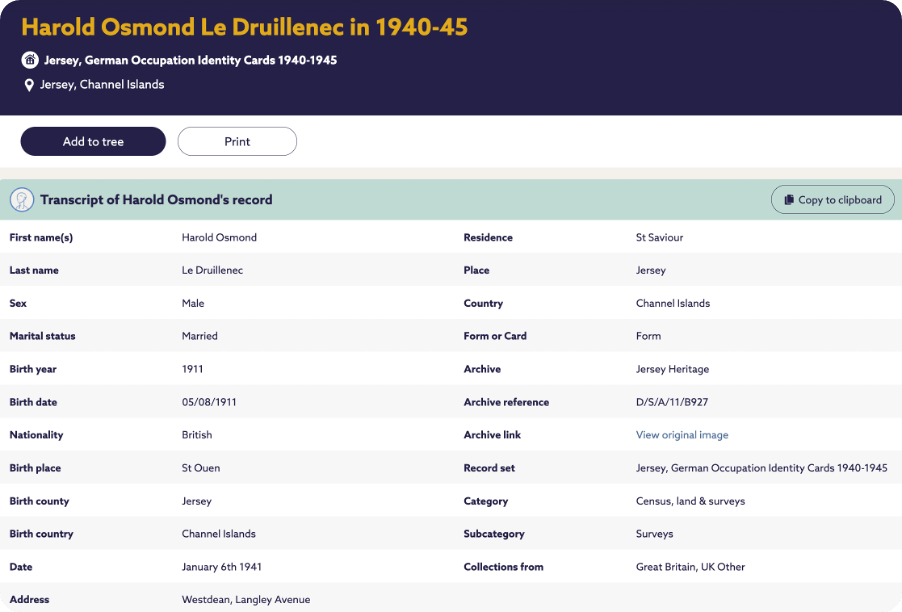Select Collections from value 'Great Britain, UK Other'

tap(690, 567)
